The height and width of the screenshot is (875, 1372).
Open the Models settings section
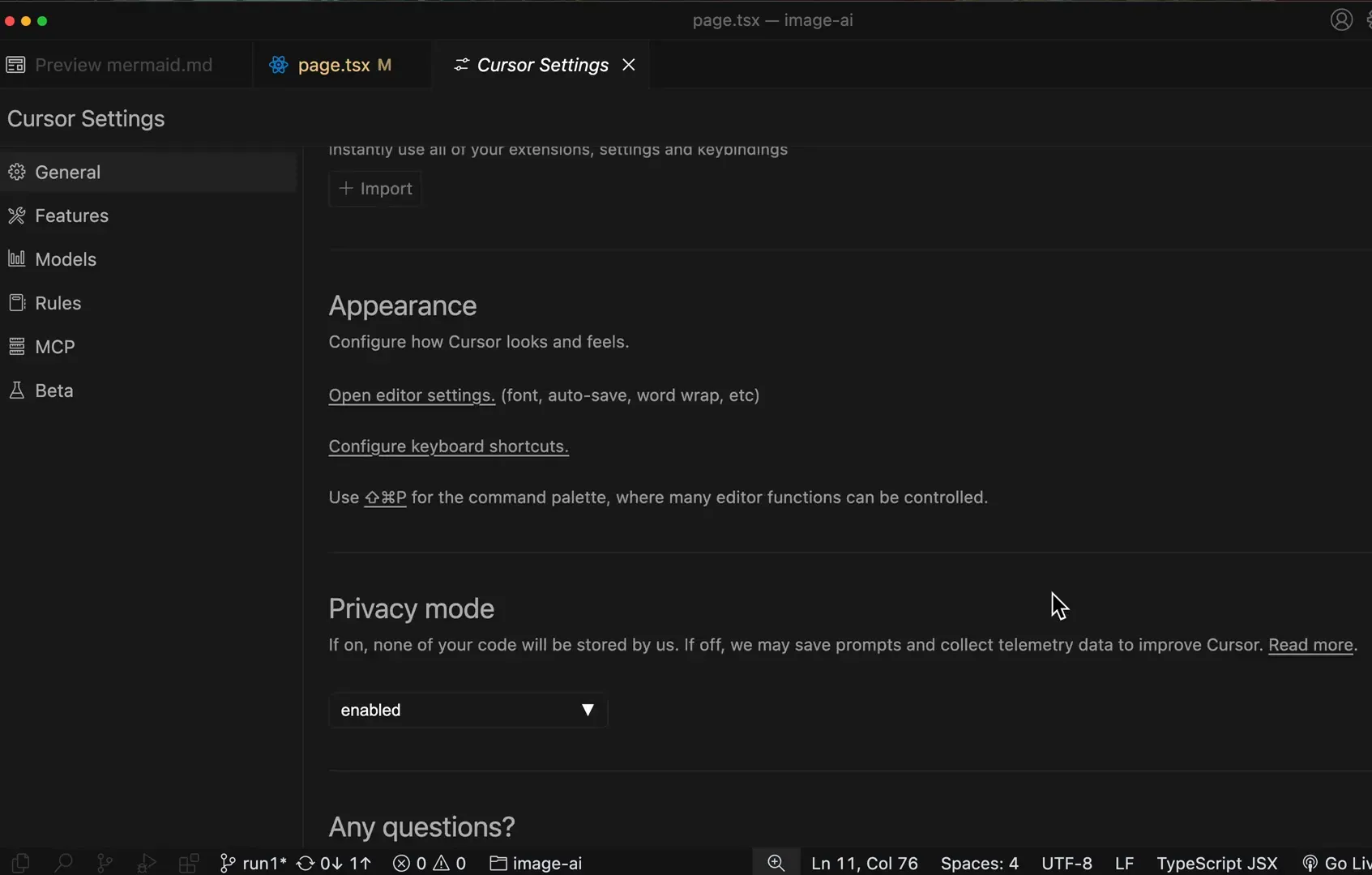(x=149, y=260)
